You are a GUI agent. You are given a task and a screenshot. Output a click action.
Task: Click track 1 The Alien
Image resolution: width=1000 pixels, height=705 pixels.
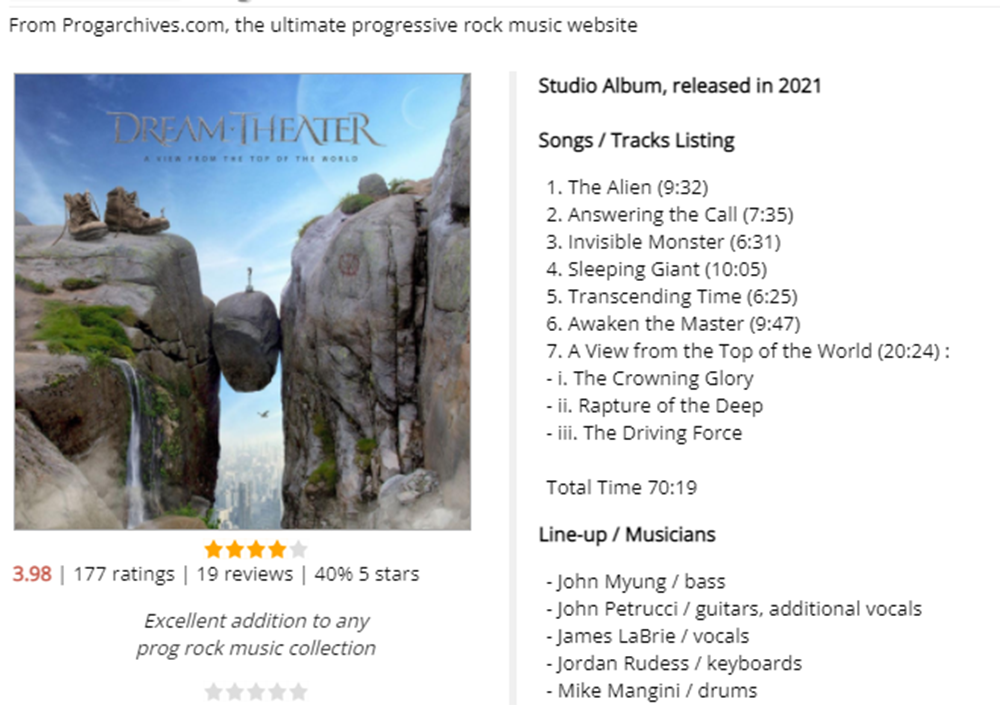tap(628, 187)
